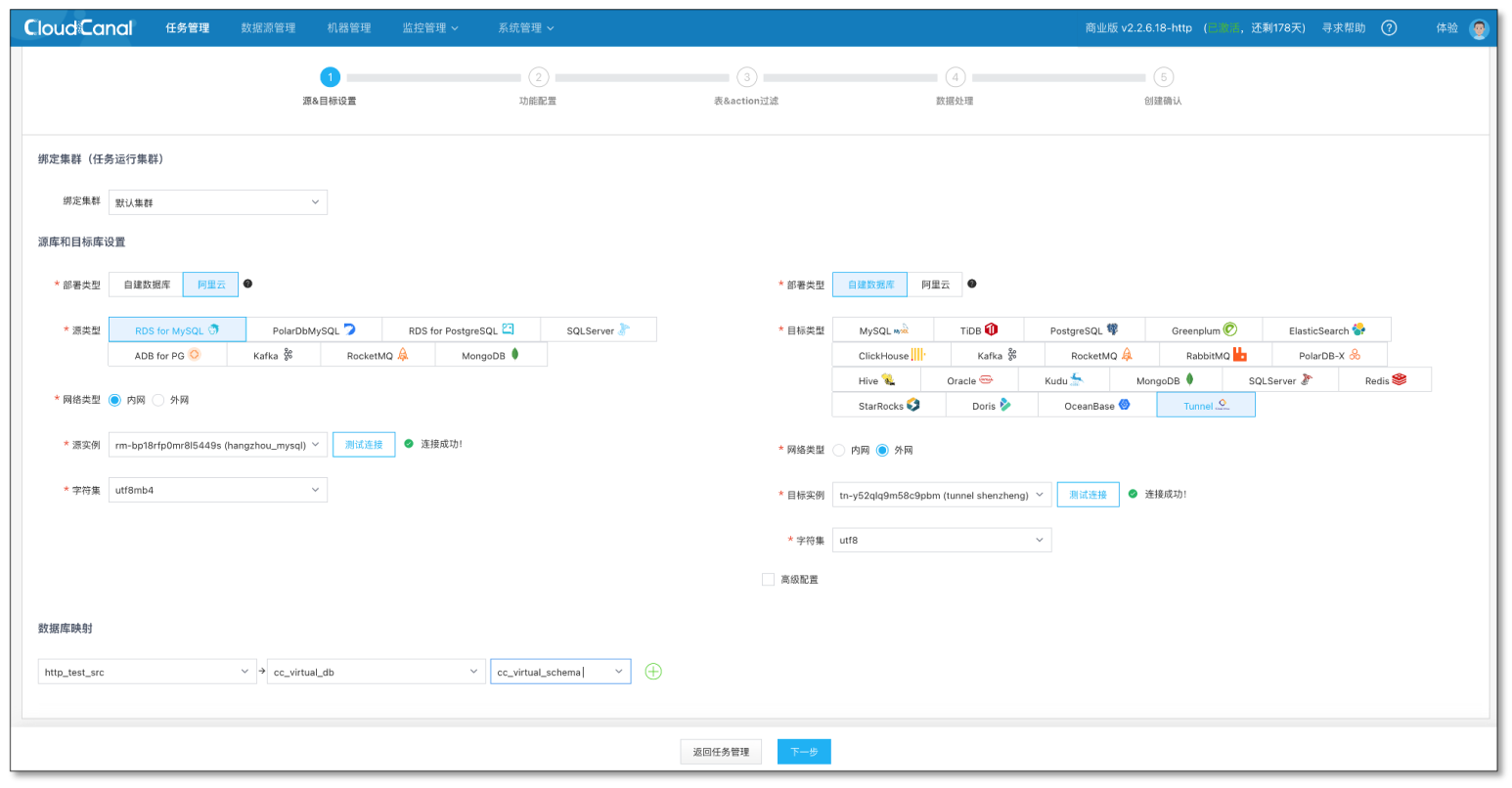Image resolution: width=1512 pixels, height=788 pixels.
Task: Choose 自建数据库 for target deployment type
Action: pos(870,285)
